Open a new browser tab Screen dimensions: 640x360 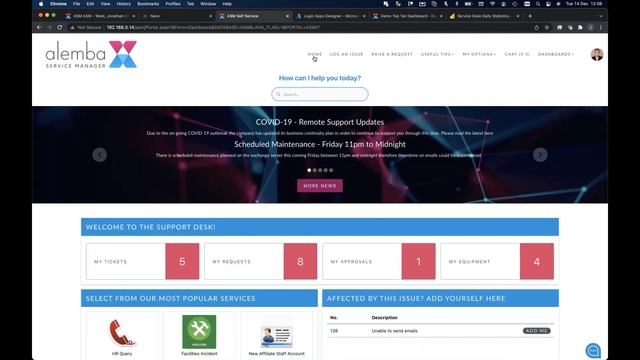coord(530,16)
